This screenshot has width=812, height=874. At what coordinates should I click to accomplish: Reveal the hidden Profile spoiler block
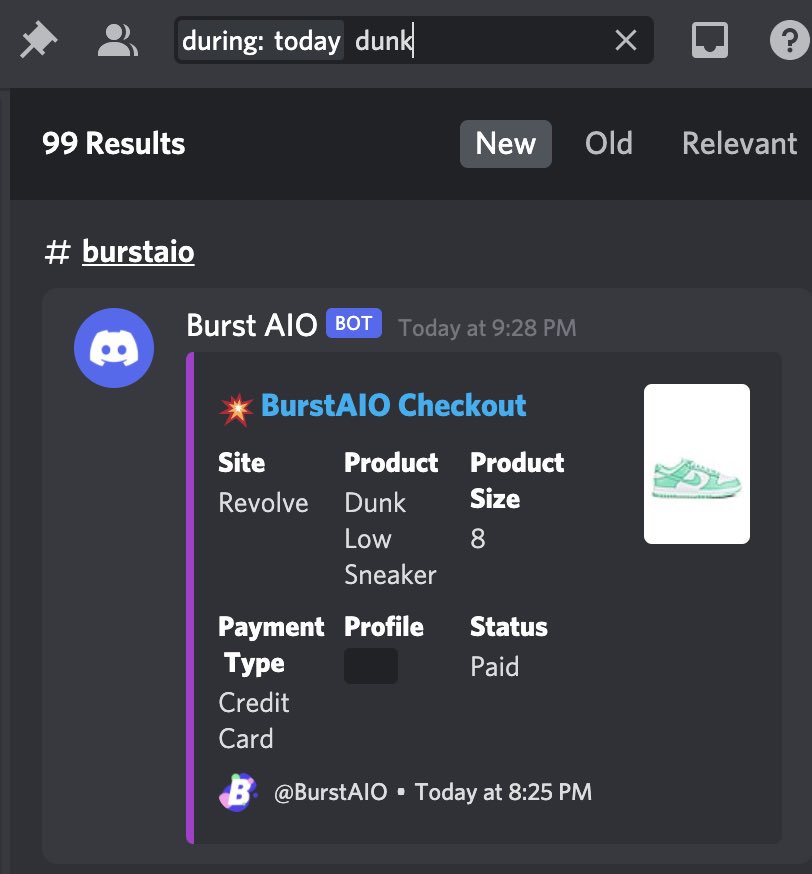pyautogui.click(x=371, y=666)
